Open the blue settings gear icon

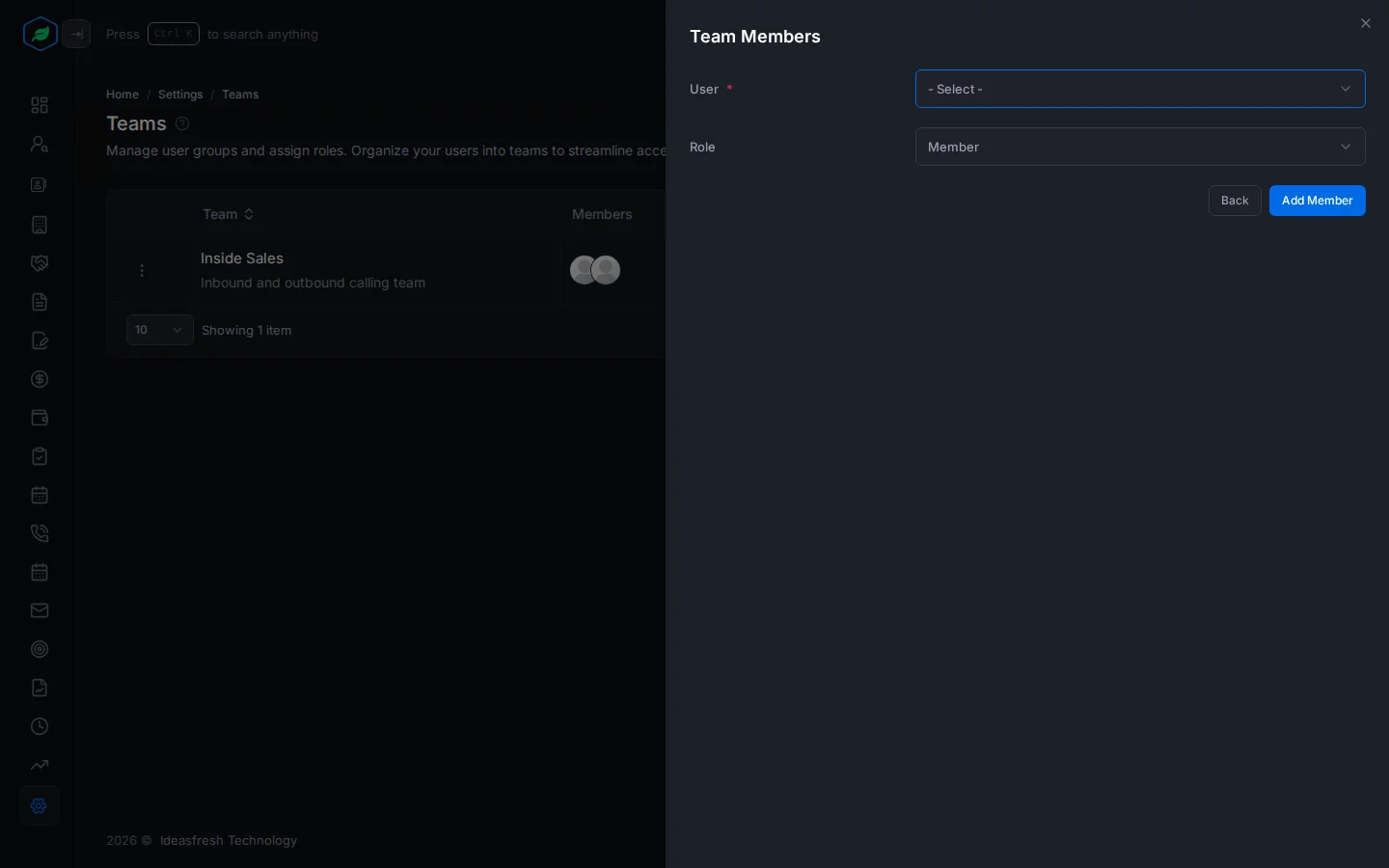tap(40, 805)
